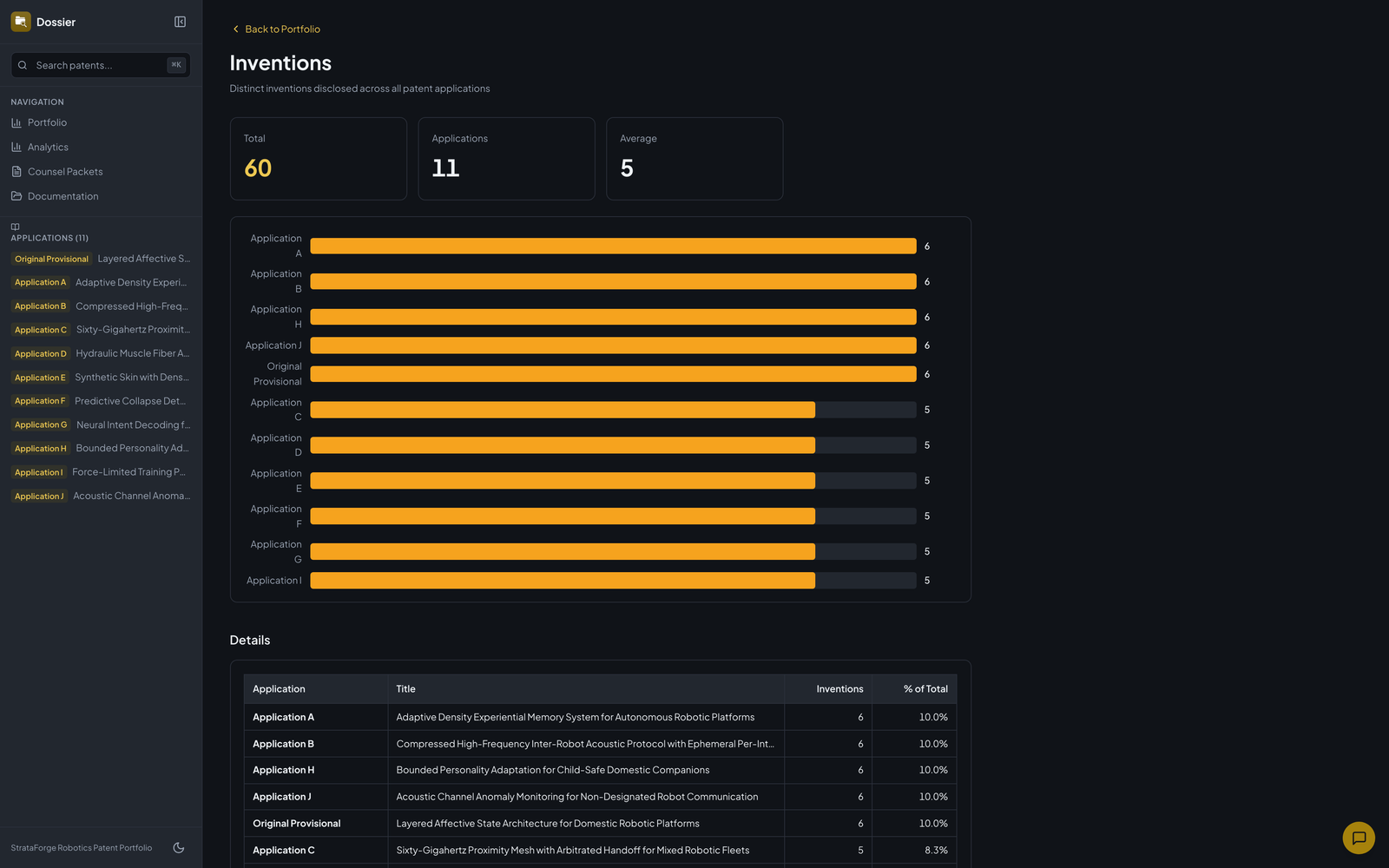Select Application D Hydraulic Muscle sidebar item

click(101, 353)
